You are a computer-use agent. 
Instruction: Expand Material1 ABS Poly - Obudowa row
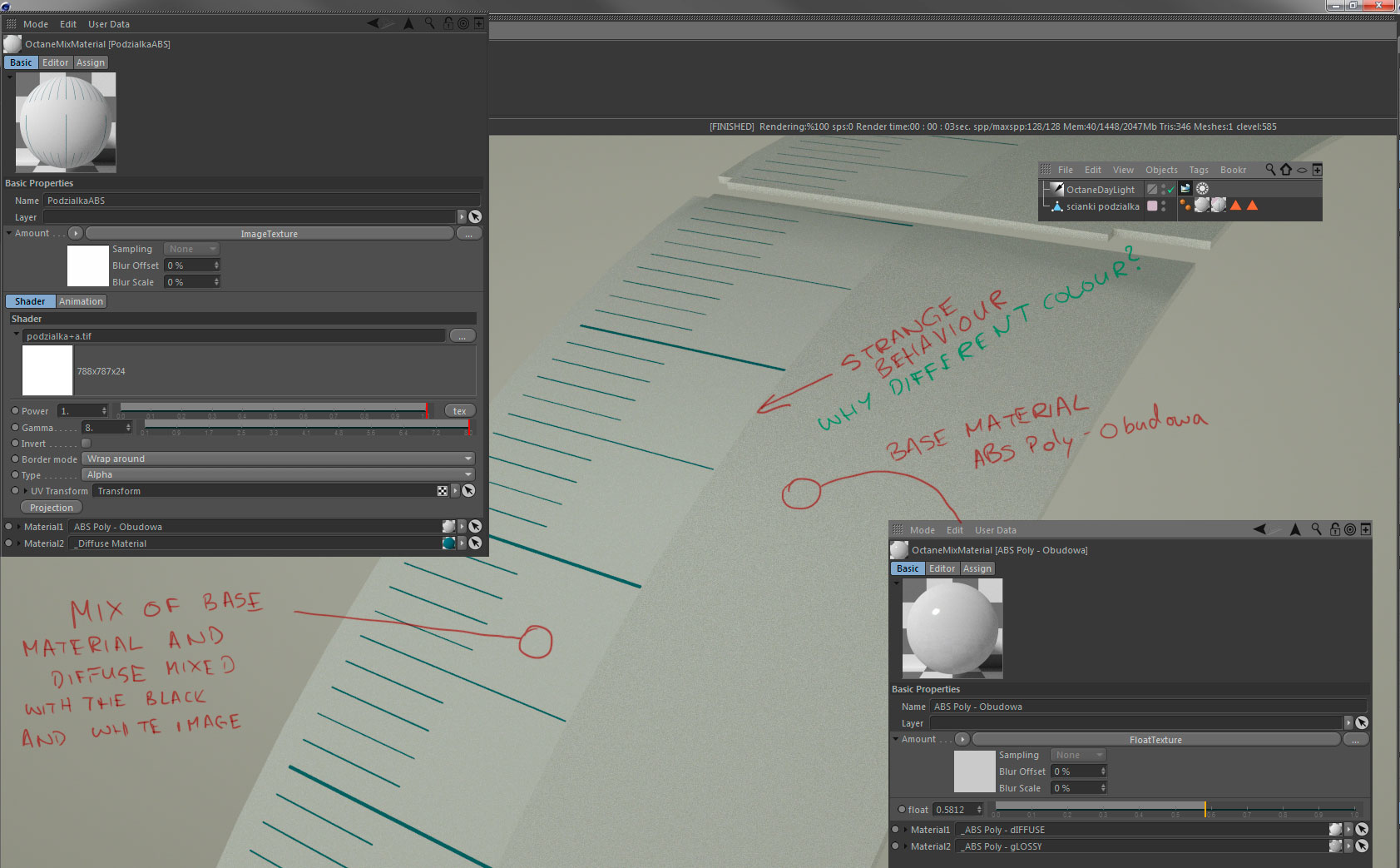pyautogui.click(x=18, y=526)
